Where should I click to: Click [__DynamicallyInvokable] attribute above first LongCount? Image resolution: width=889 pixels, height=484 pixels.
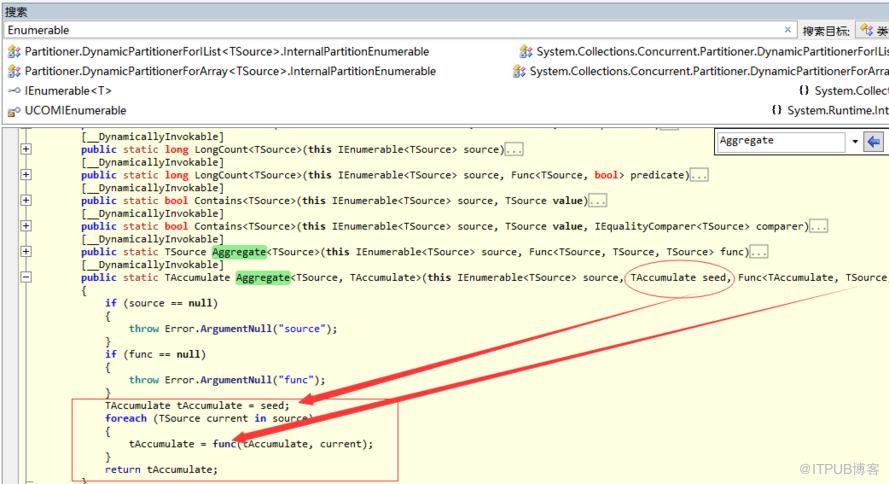point(153,137)
